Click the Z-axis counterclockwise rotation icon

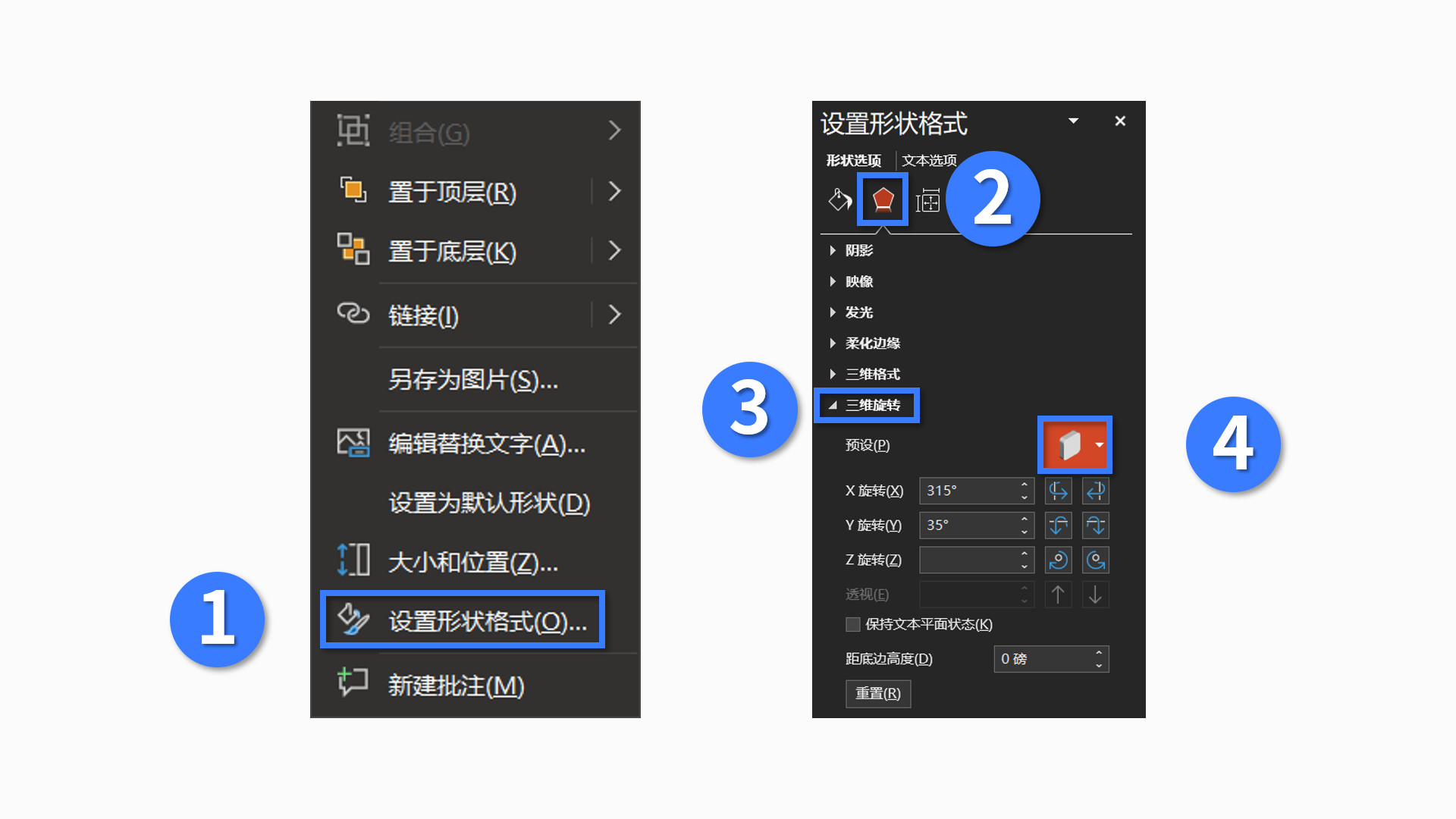[1096, 560]
